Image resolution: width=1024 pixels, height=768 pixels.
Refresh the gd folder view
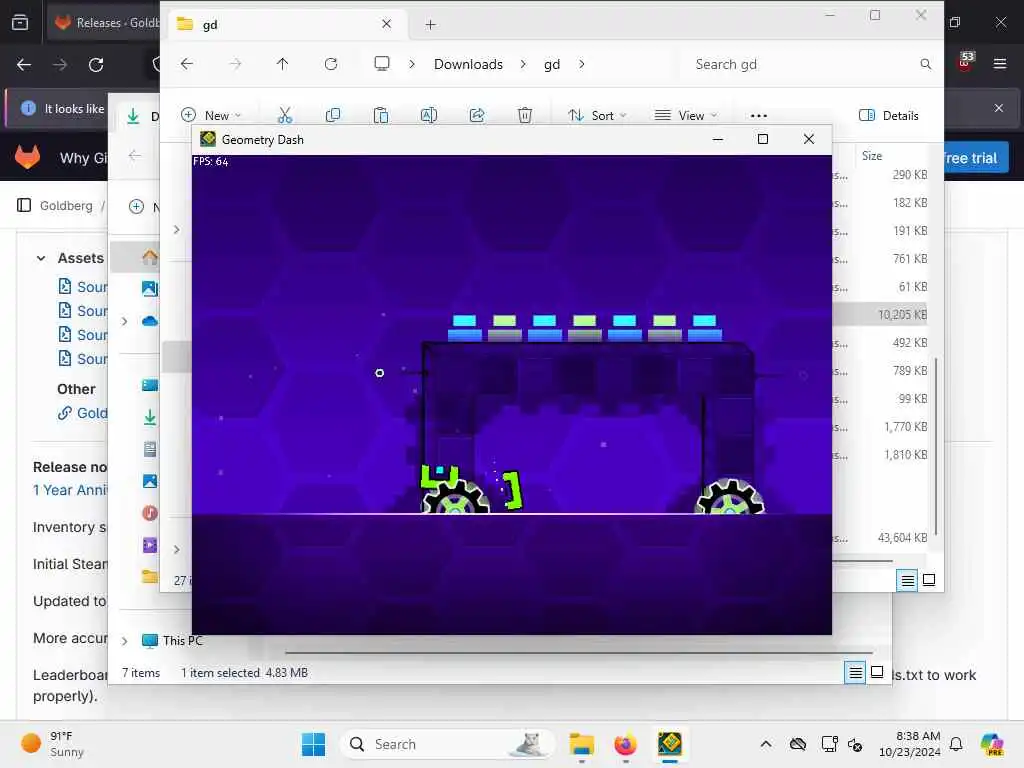tap(331, 64)
